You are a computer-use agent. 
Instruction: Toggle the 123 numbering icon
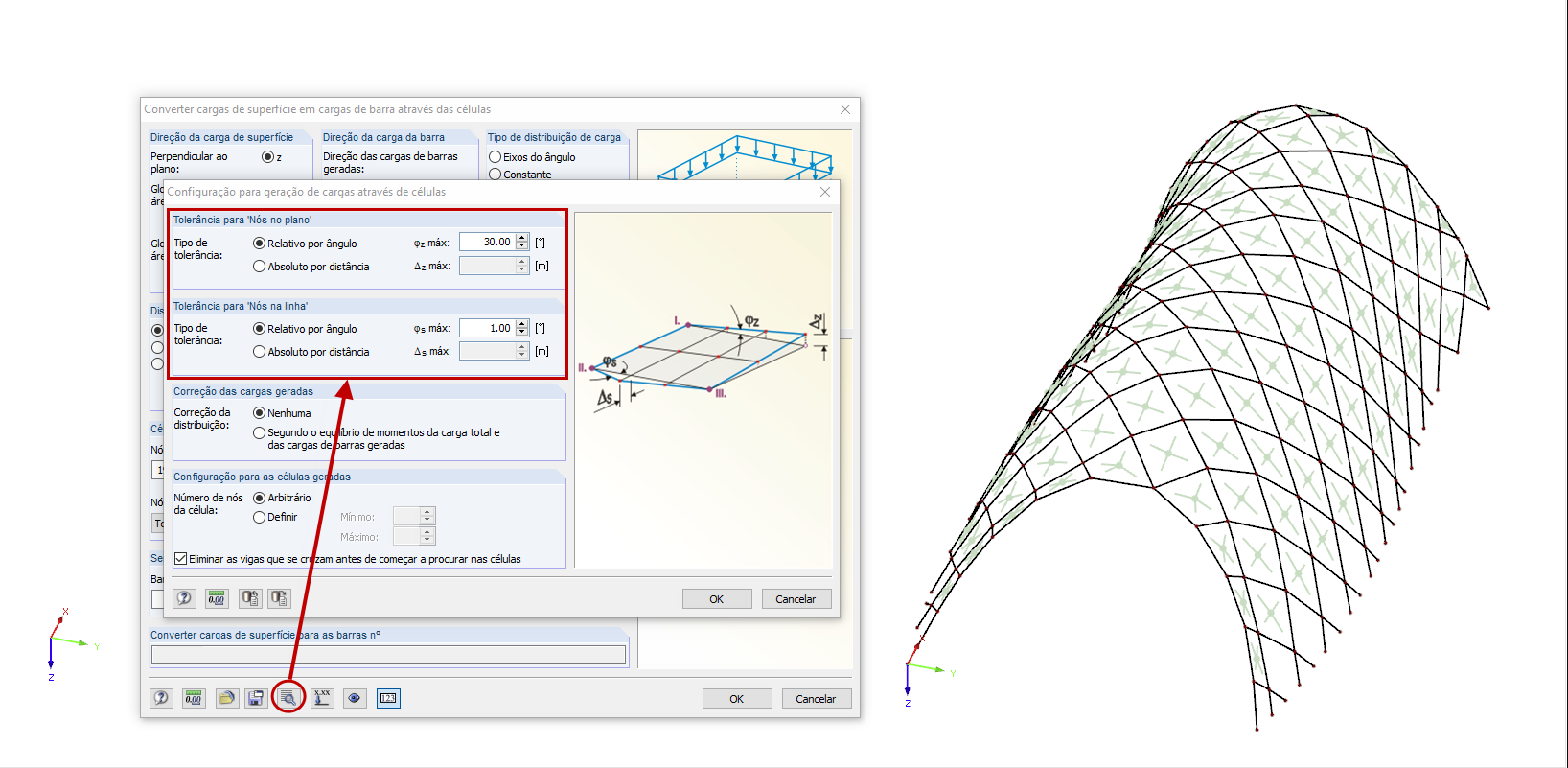(388, 698)
